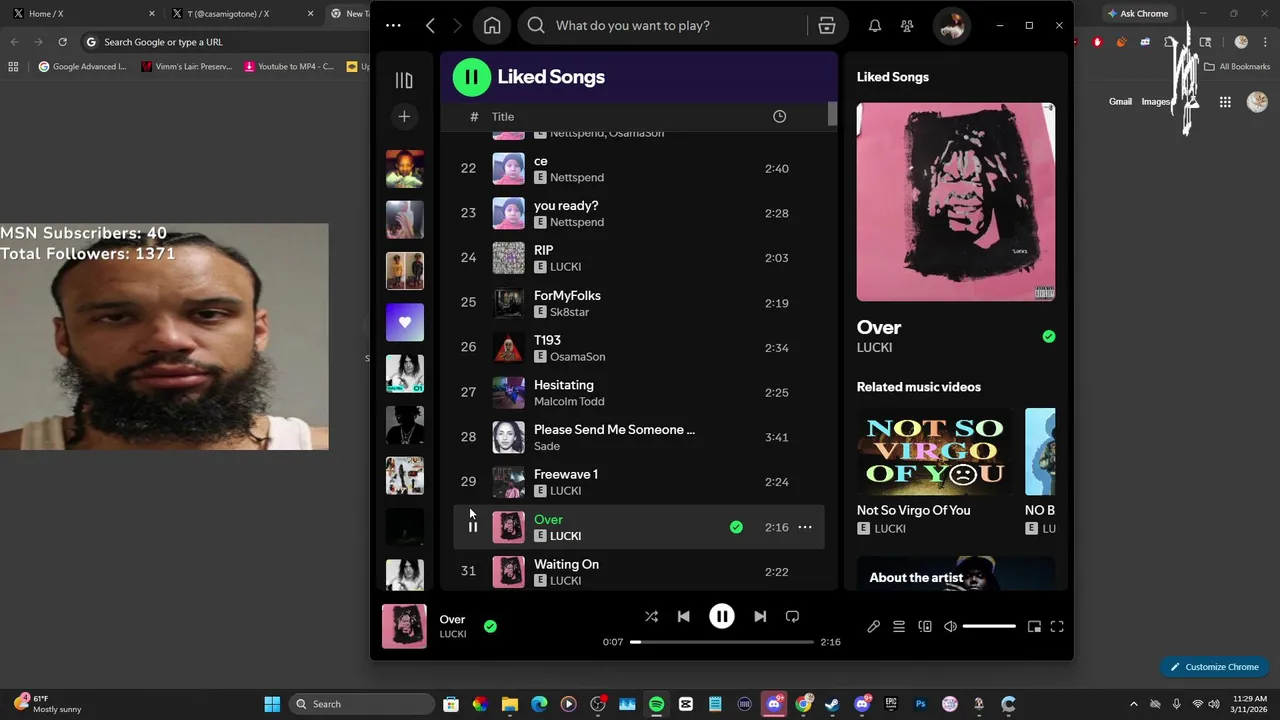The width and height of the screenshot is (1280, 720).
Task: Adjust the Spotify volume slider
Action: [989, 627]
